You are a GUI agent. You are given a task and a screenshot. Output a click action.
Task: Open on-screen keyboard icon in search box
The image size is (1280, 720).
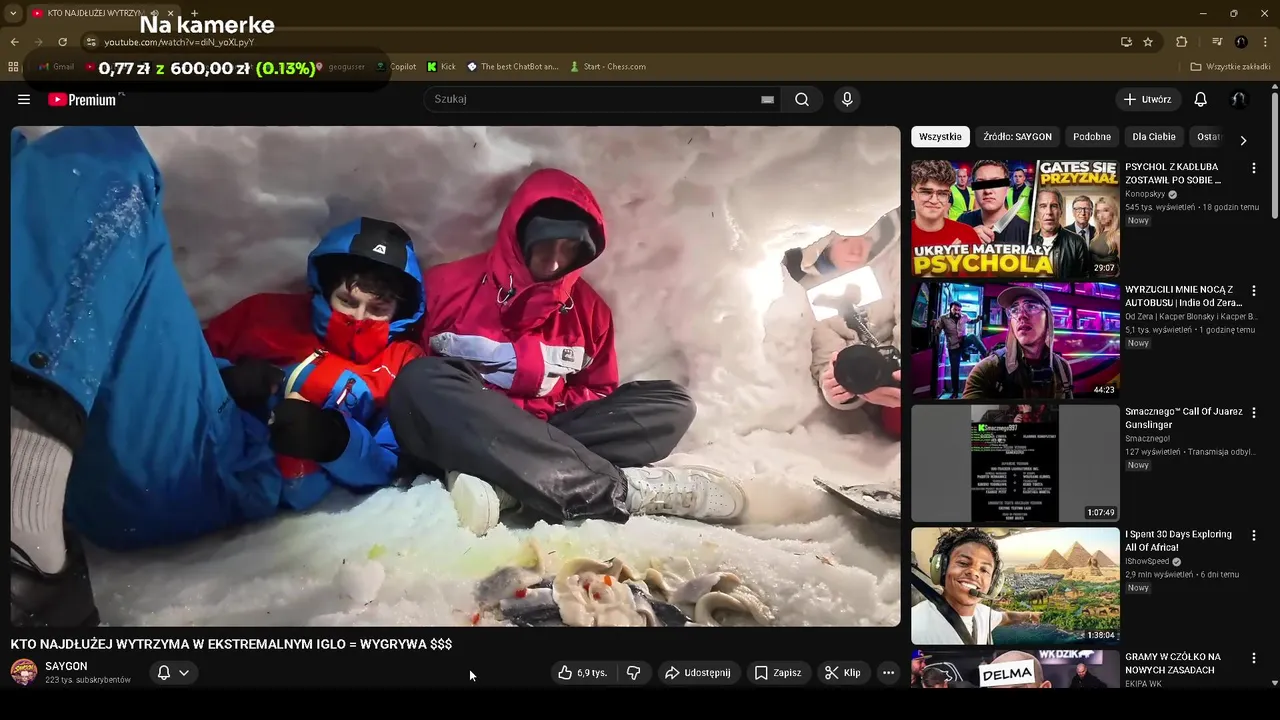click(x=767, y=99)
